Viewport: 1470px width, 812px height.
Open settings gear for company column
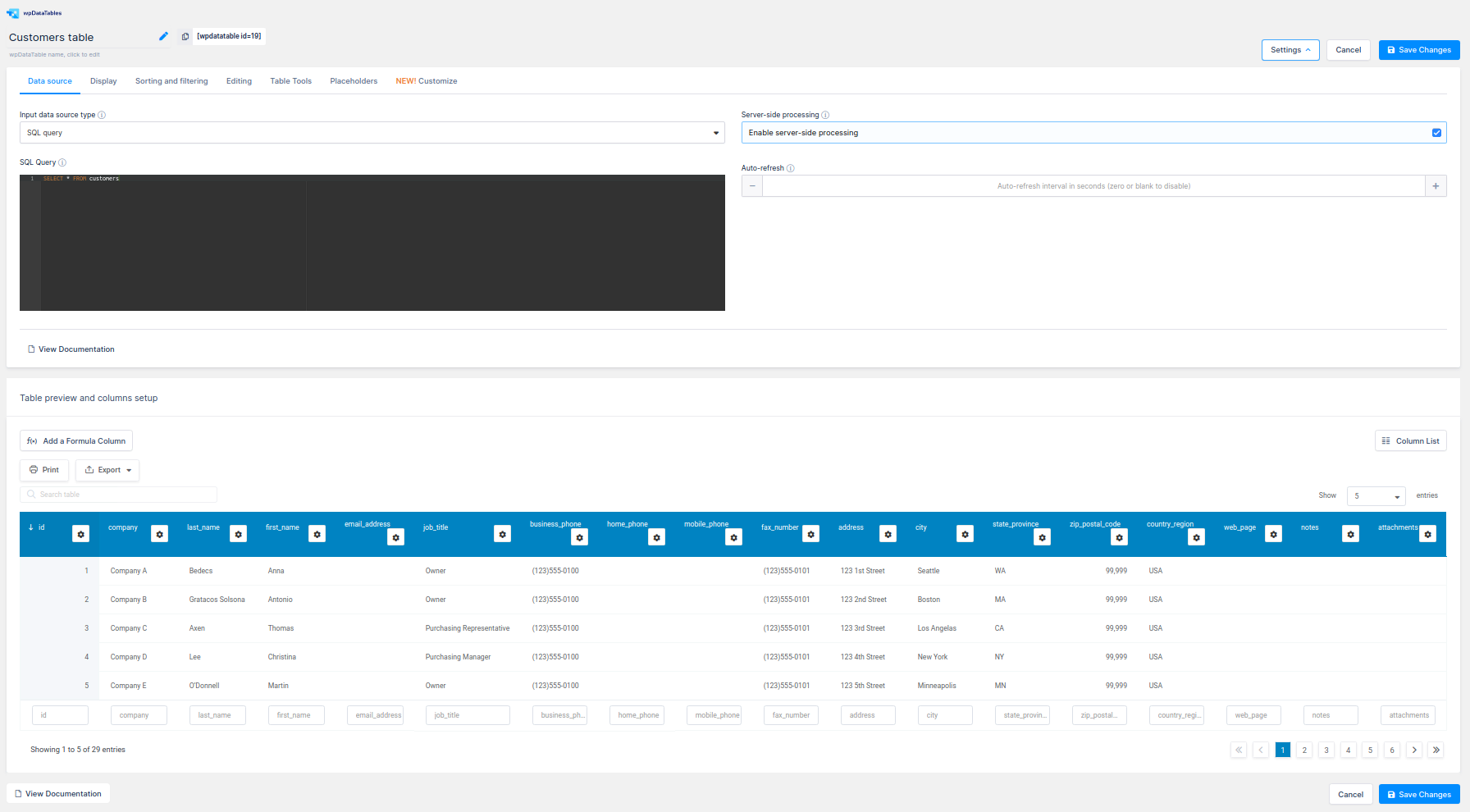(160, 534)
